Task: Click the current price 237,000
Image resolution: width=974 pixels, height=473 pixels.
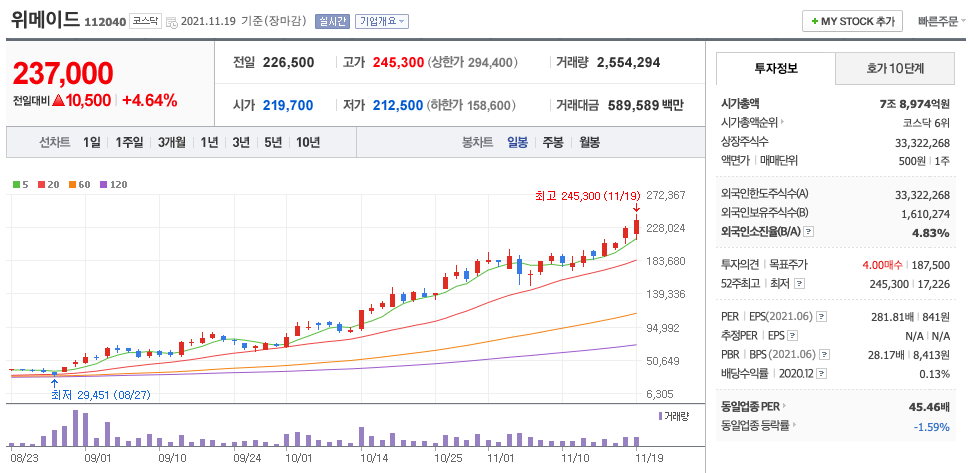Action: coord(63,73)
